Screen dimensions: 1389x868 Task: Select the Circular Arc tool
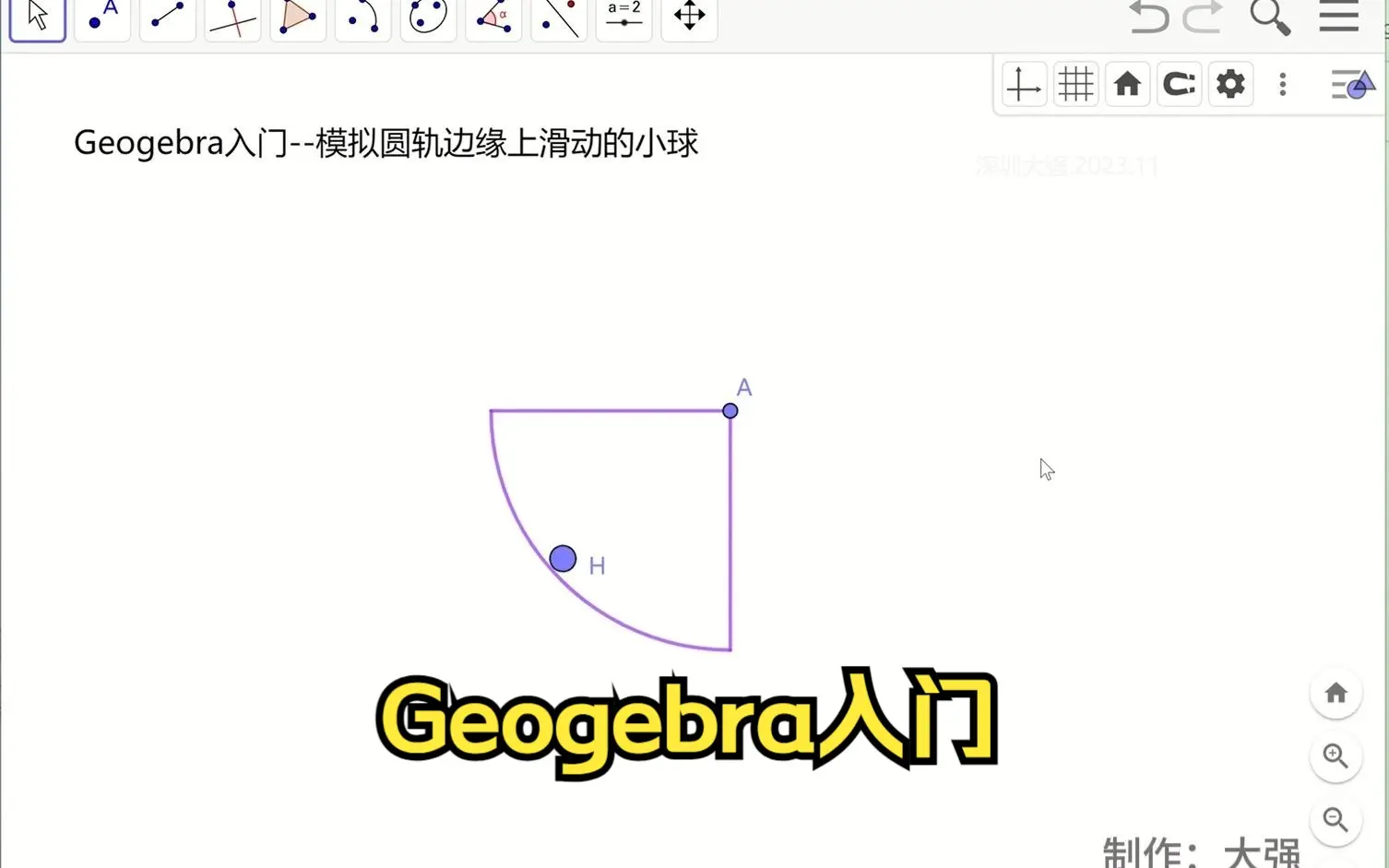click(363, 17)
